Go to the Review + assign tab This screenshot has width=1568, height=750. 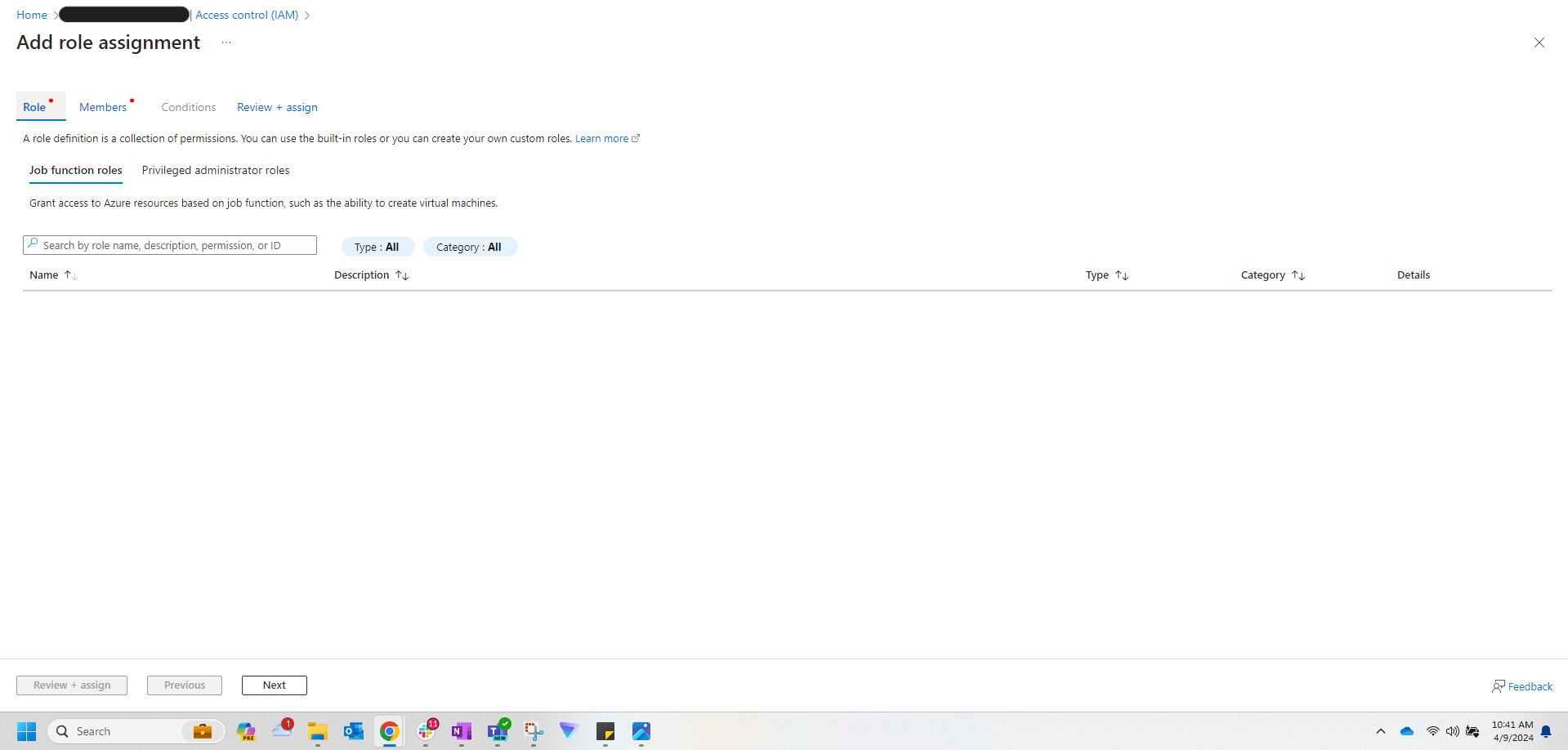(x=277, y=107)
